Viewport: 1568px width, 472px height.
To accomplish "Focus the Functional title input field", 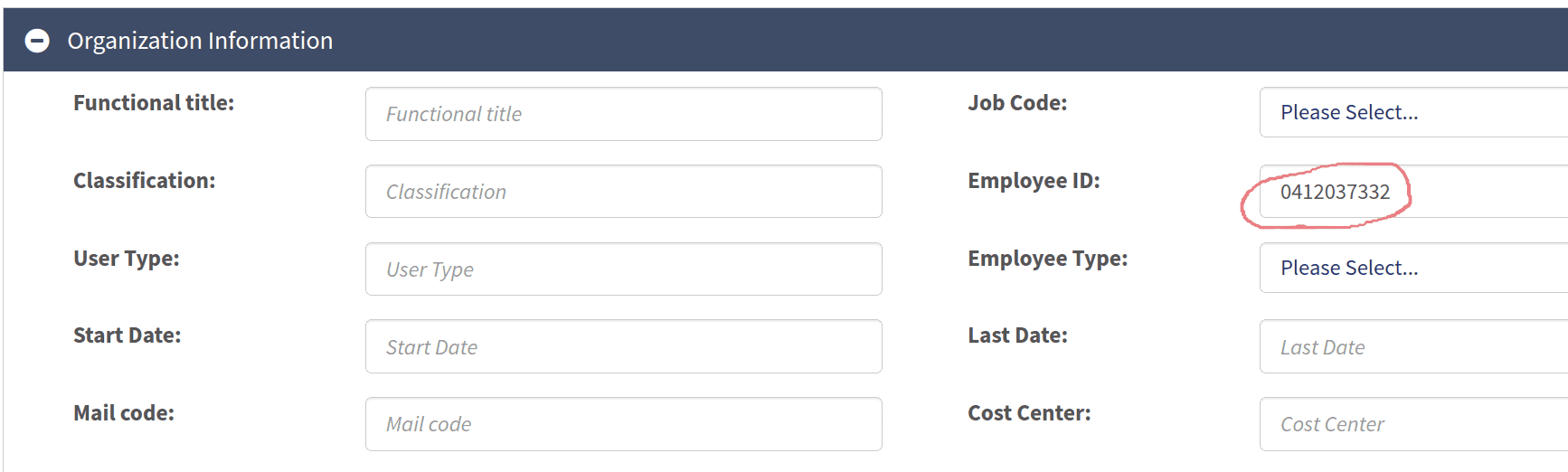I will [x=623, y=114].
